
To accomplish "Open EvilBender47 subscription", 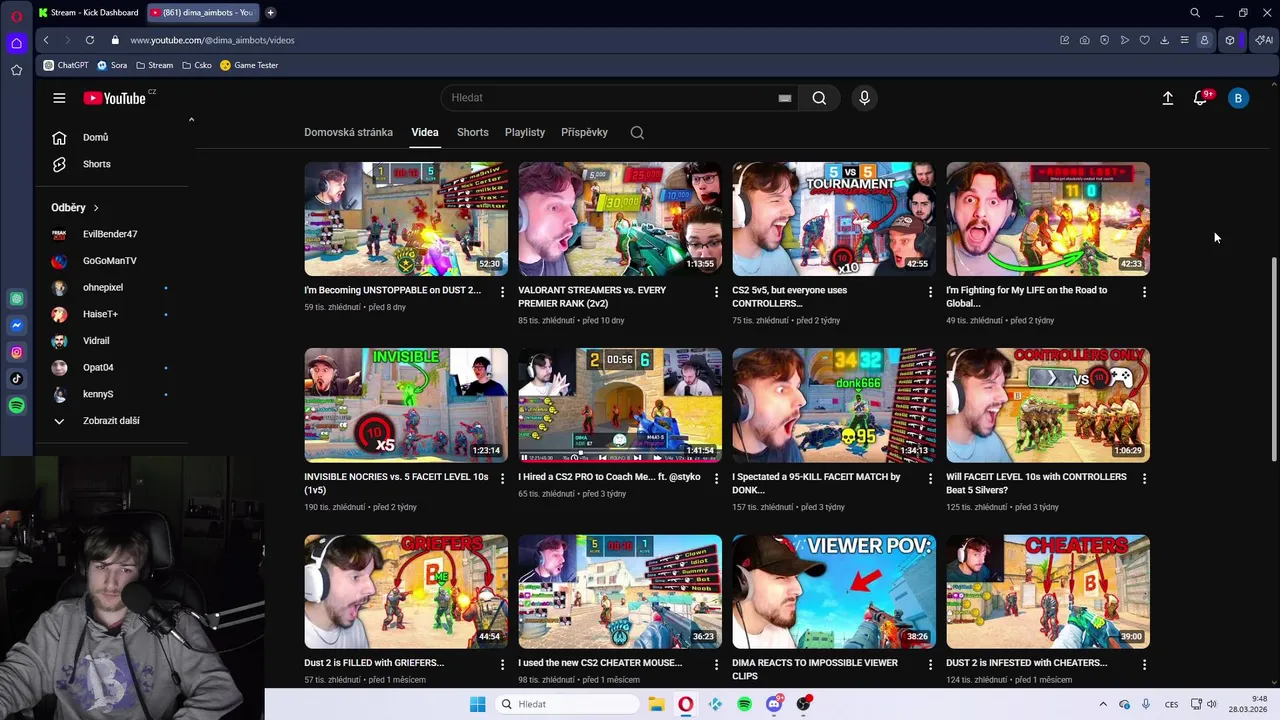I will coord(112,234).
